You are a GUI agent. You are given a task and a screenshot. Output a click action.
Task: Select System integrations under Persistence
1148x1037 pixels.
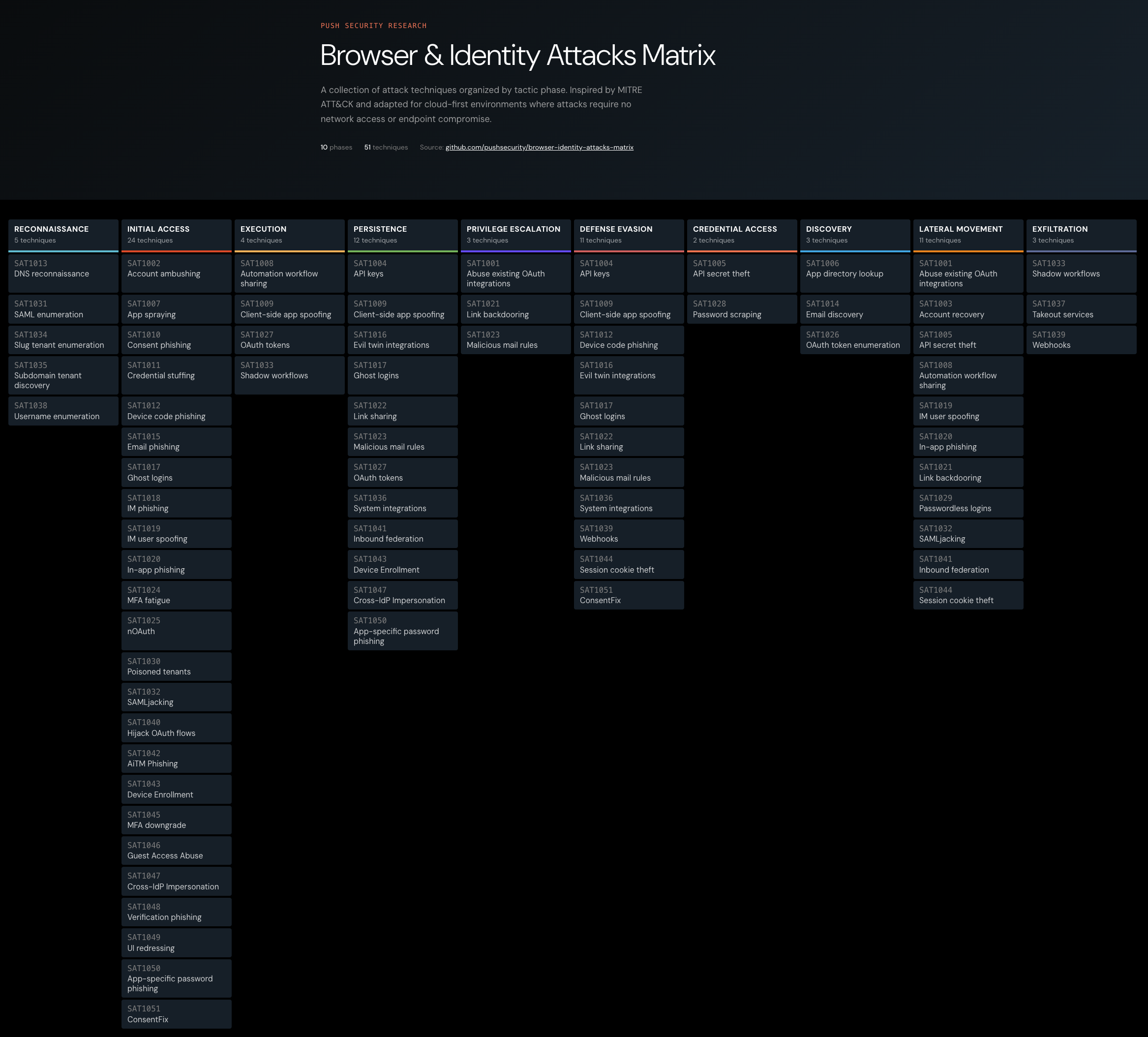pos(403,503)
